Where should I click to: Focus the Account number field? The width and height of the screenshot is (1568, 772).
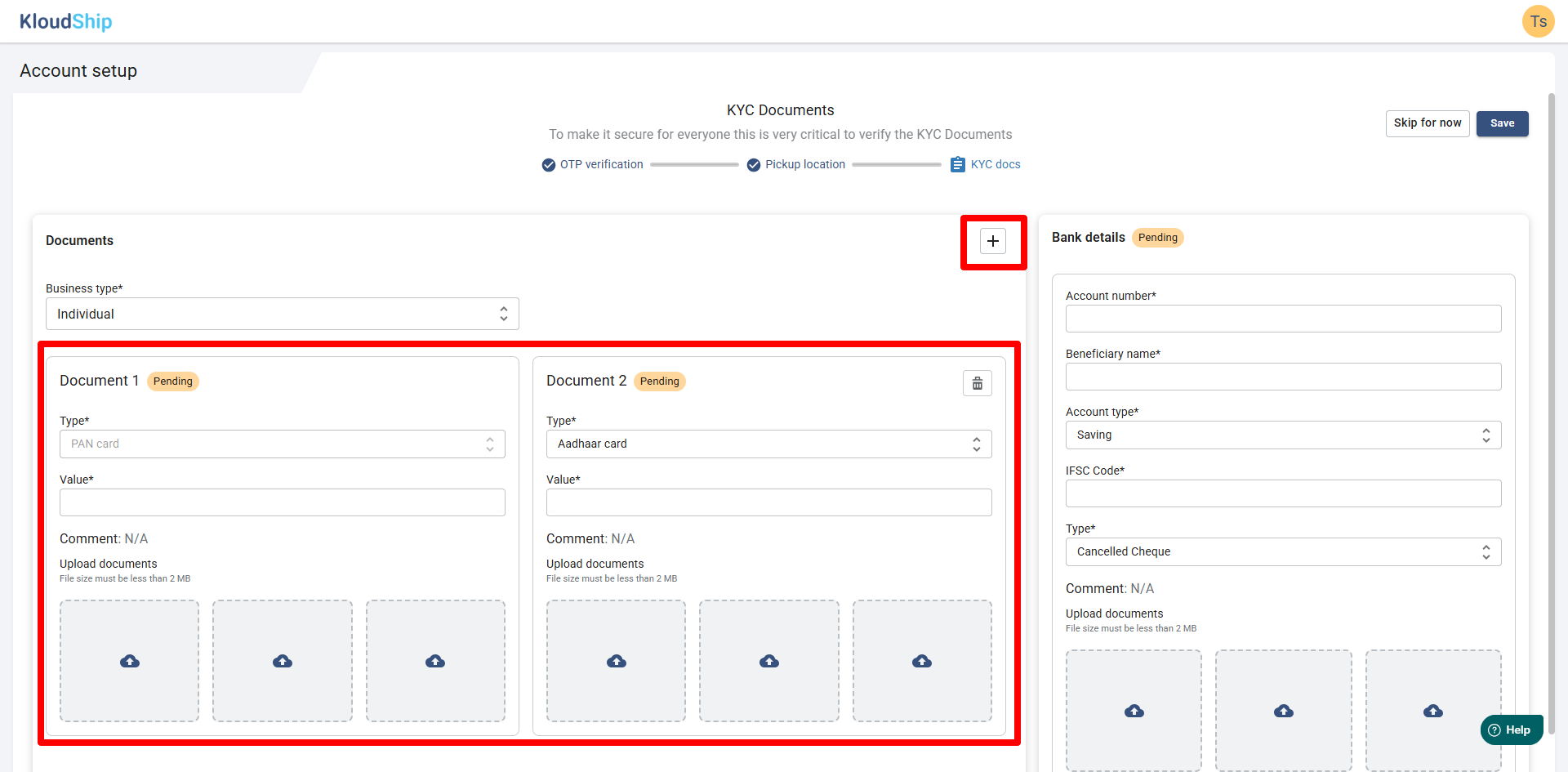[x=1284, y=319]
